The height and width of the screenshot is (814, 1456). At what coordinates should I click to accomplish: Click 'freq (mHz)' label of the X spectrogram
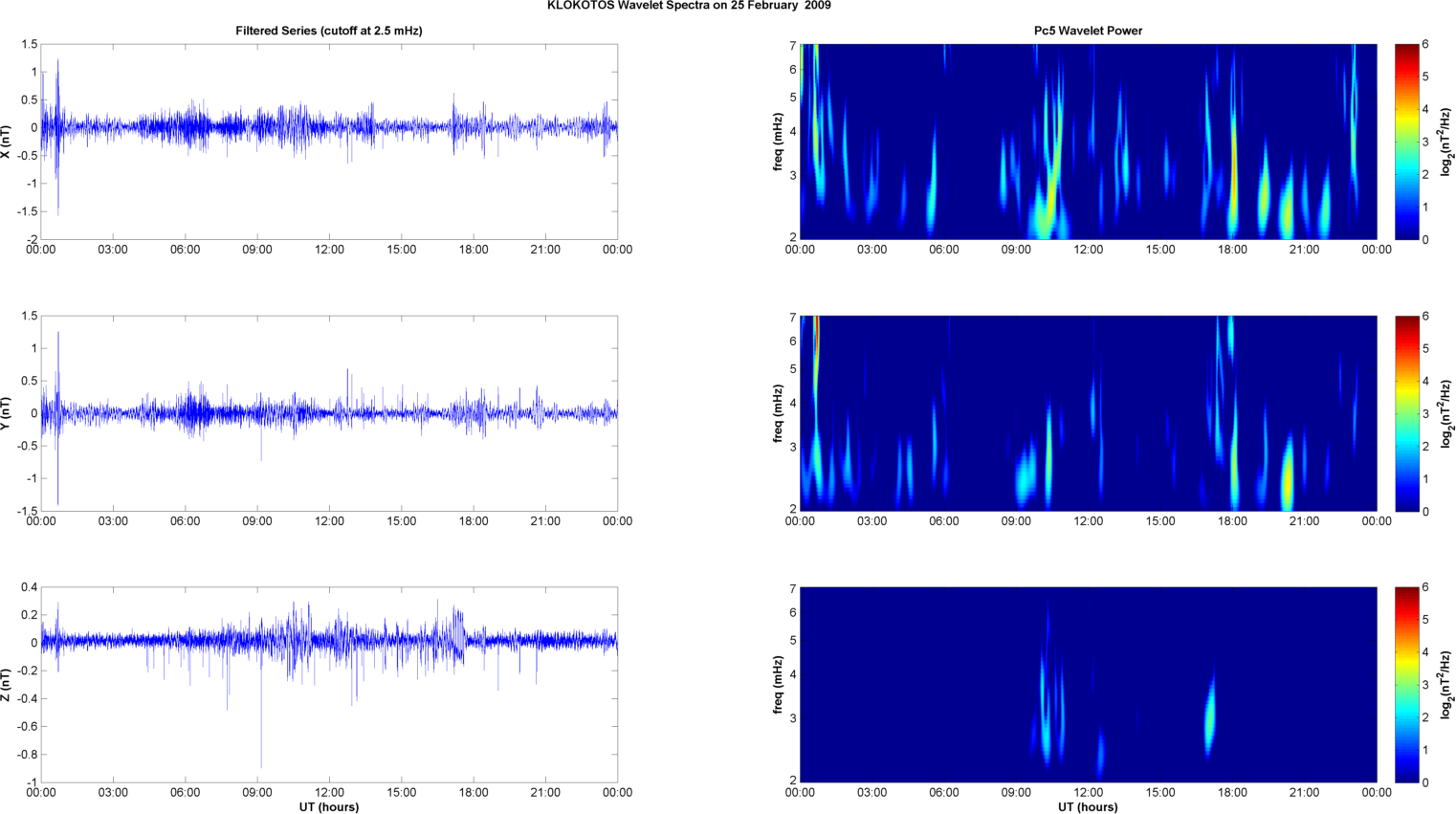tap(779, 142)
